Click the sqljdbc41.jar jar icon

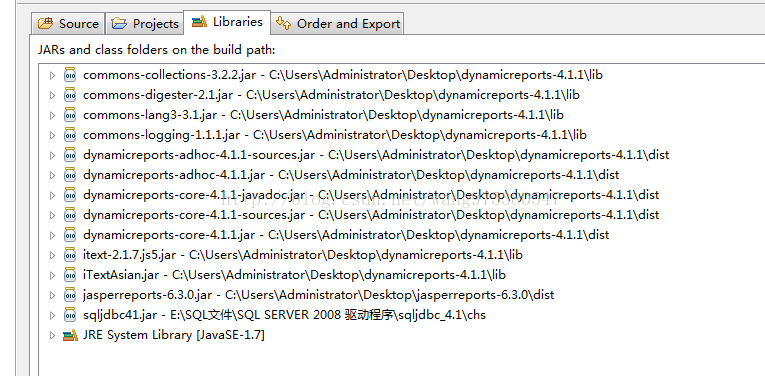[x=70, y=315]
